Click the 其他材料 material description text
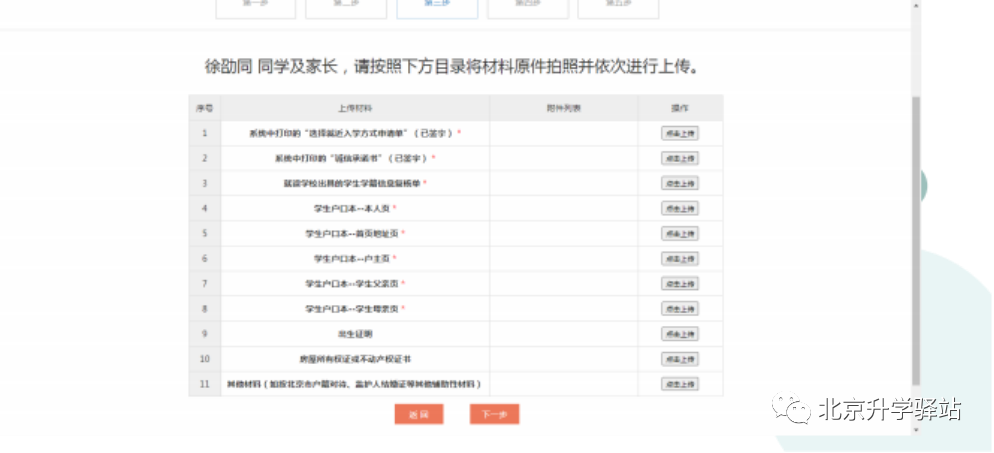Viewport: 994px width, 453px height. click(x=354, y=384)
